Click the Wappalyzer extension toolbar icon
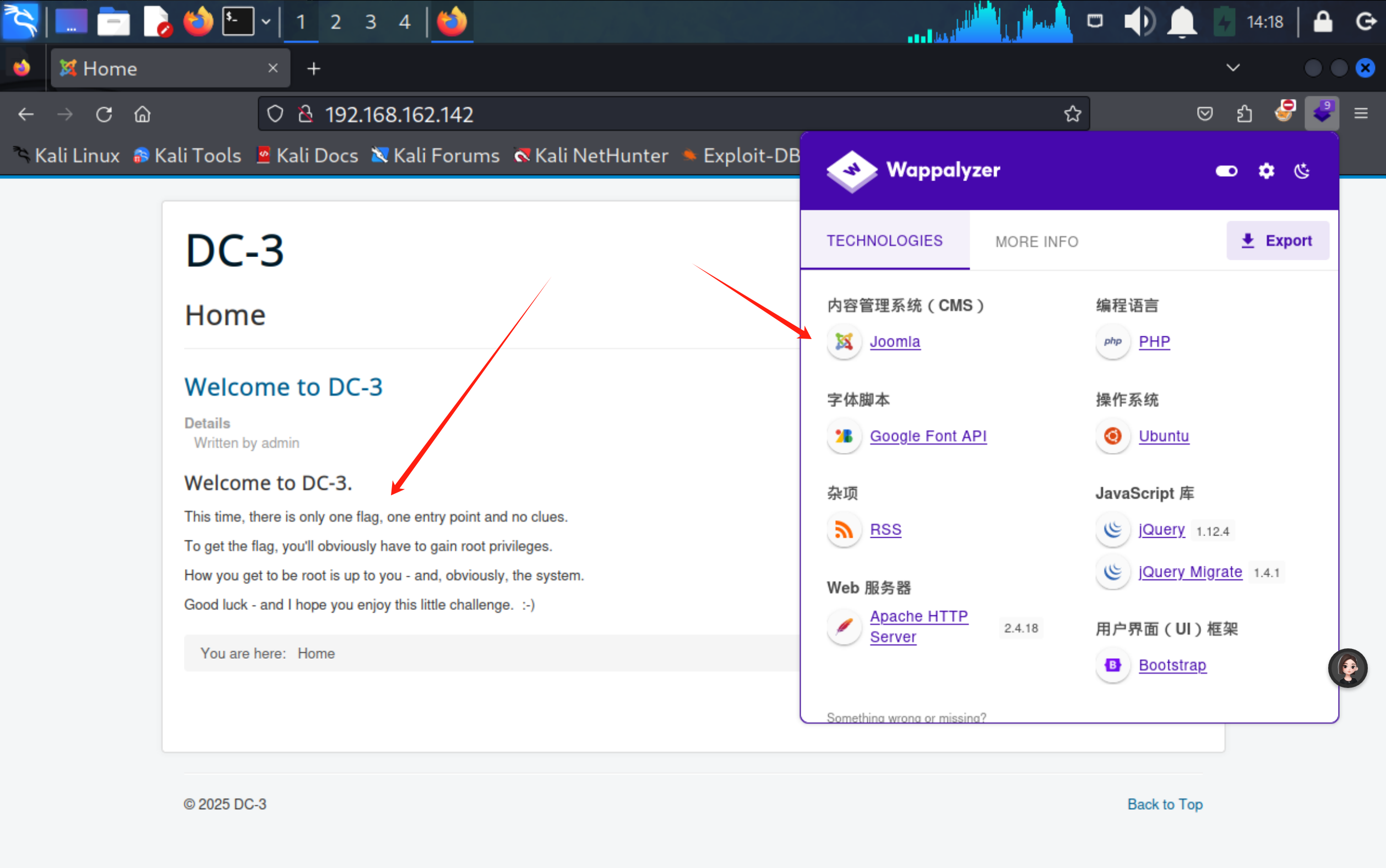 (x=1321, y=113)
